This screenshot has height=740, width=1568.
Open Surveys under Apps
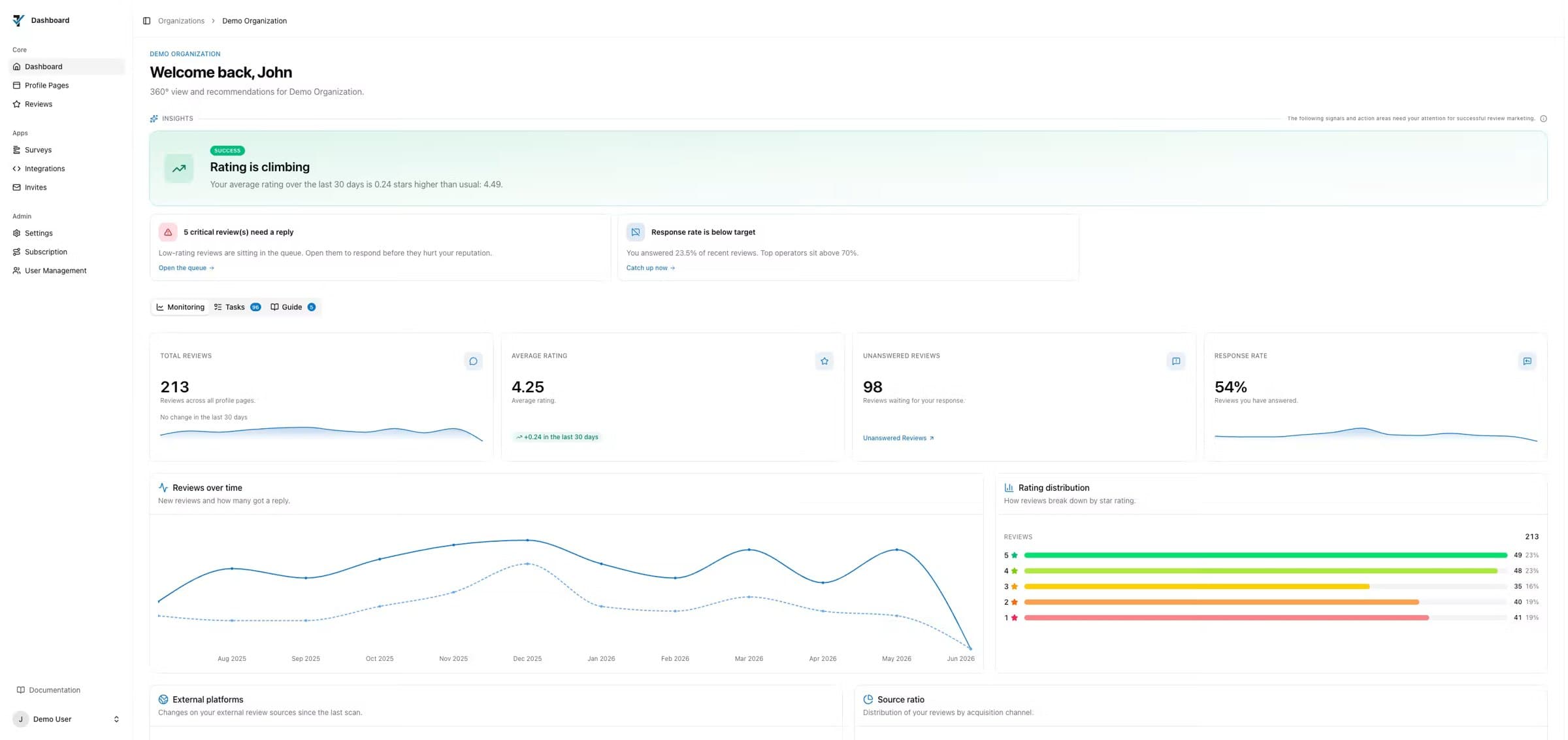[67, 150]
